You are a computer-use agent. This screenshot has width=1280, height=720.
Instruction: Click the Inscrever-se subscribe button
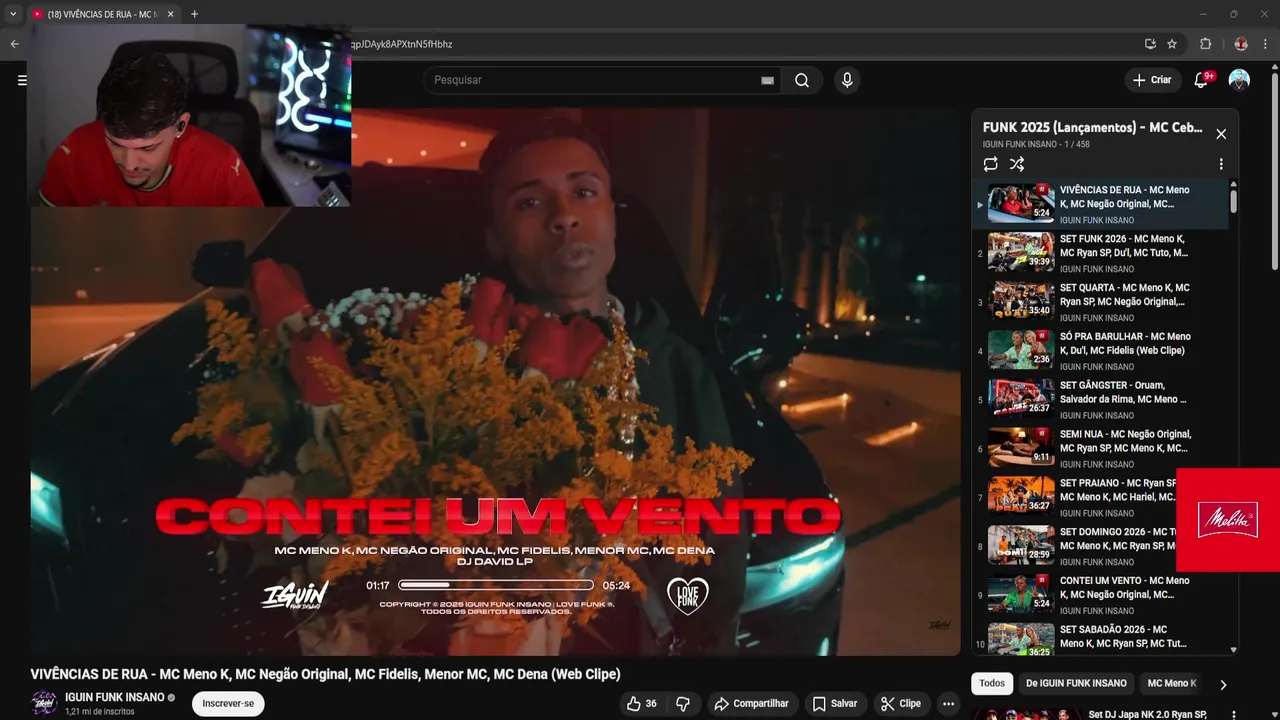[x=228, y=704]
